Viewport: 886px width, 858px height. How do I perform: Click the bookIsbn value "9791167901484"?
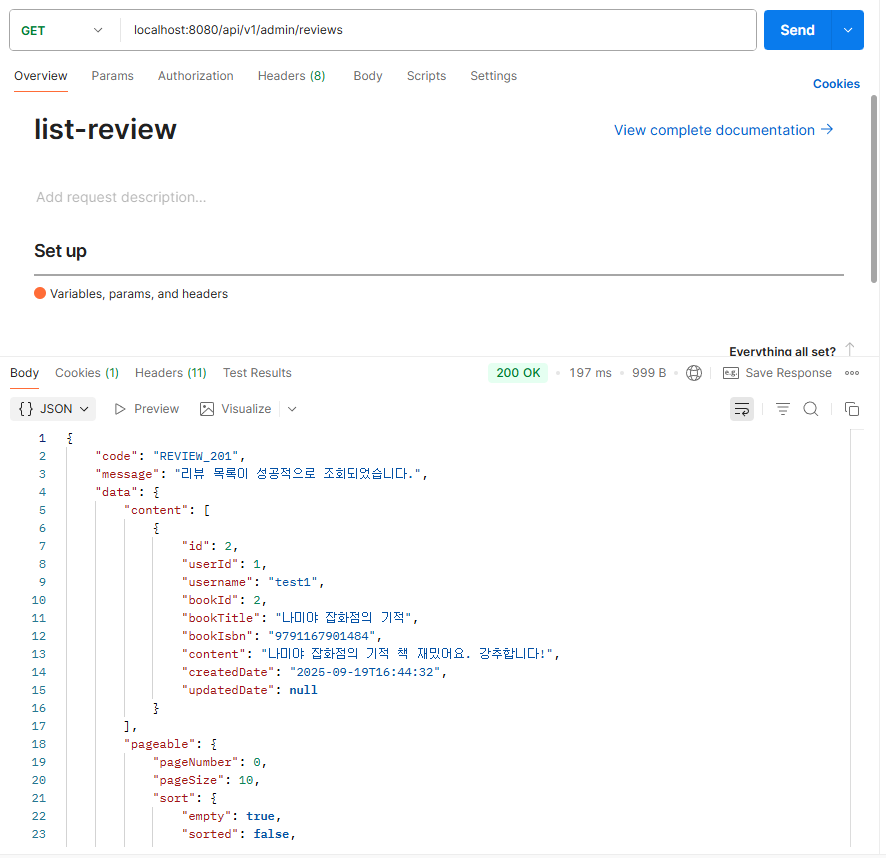(x=321, y=636)
